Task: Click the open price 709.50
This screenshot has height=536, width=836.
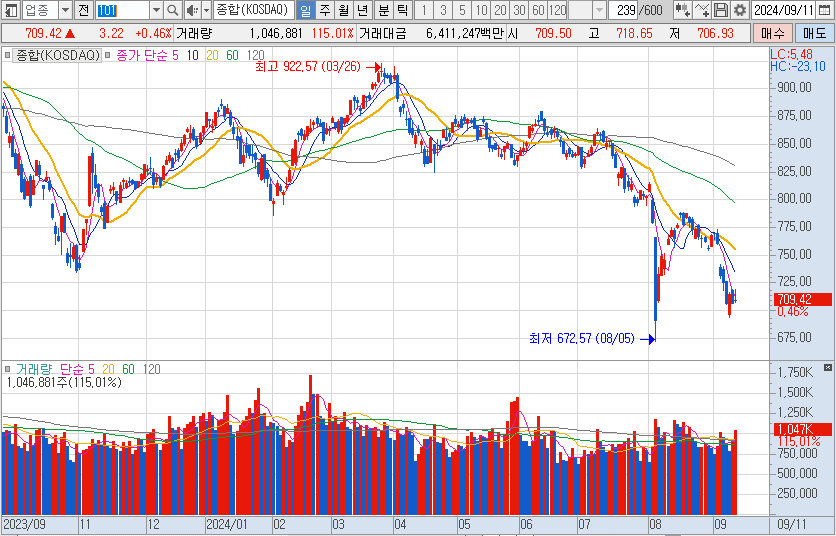Action: tap(553, 34)
